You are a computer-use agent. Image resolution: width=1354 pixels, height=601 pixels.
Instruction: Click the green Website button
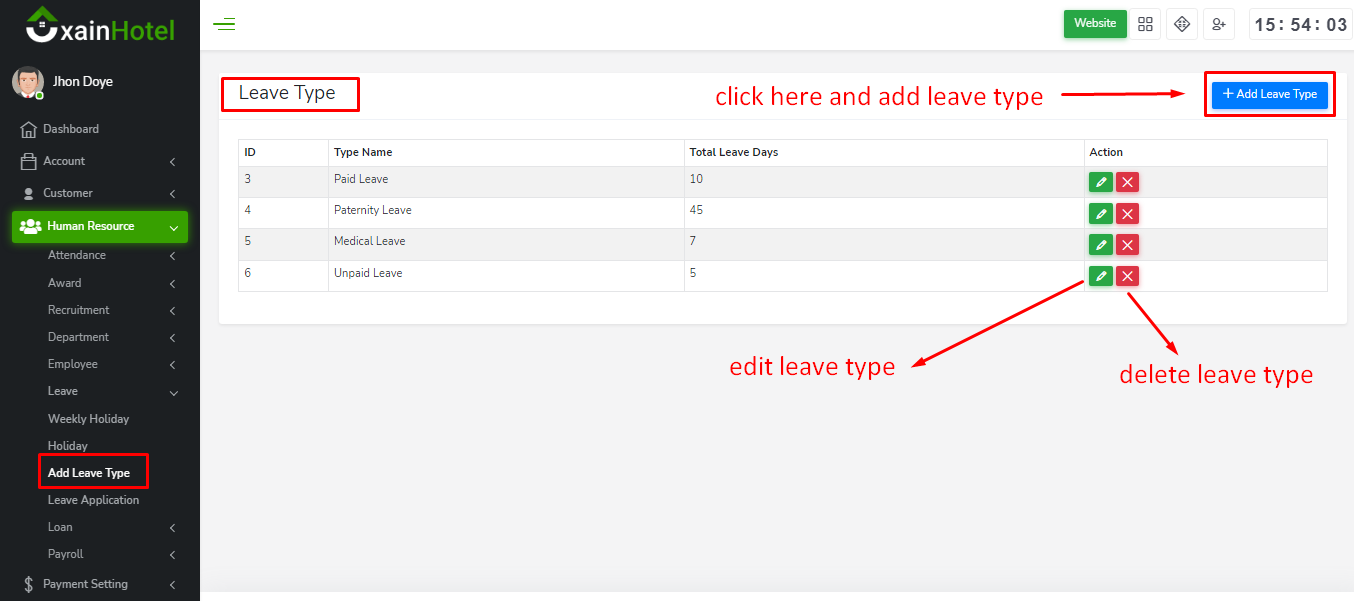[1094, 24]
